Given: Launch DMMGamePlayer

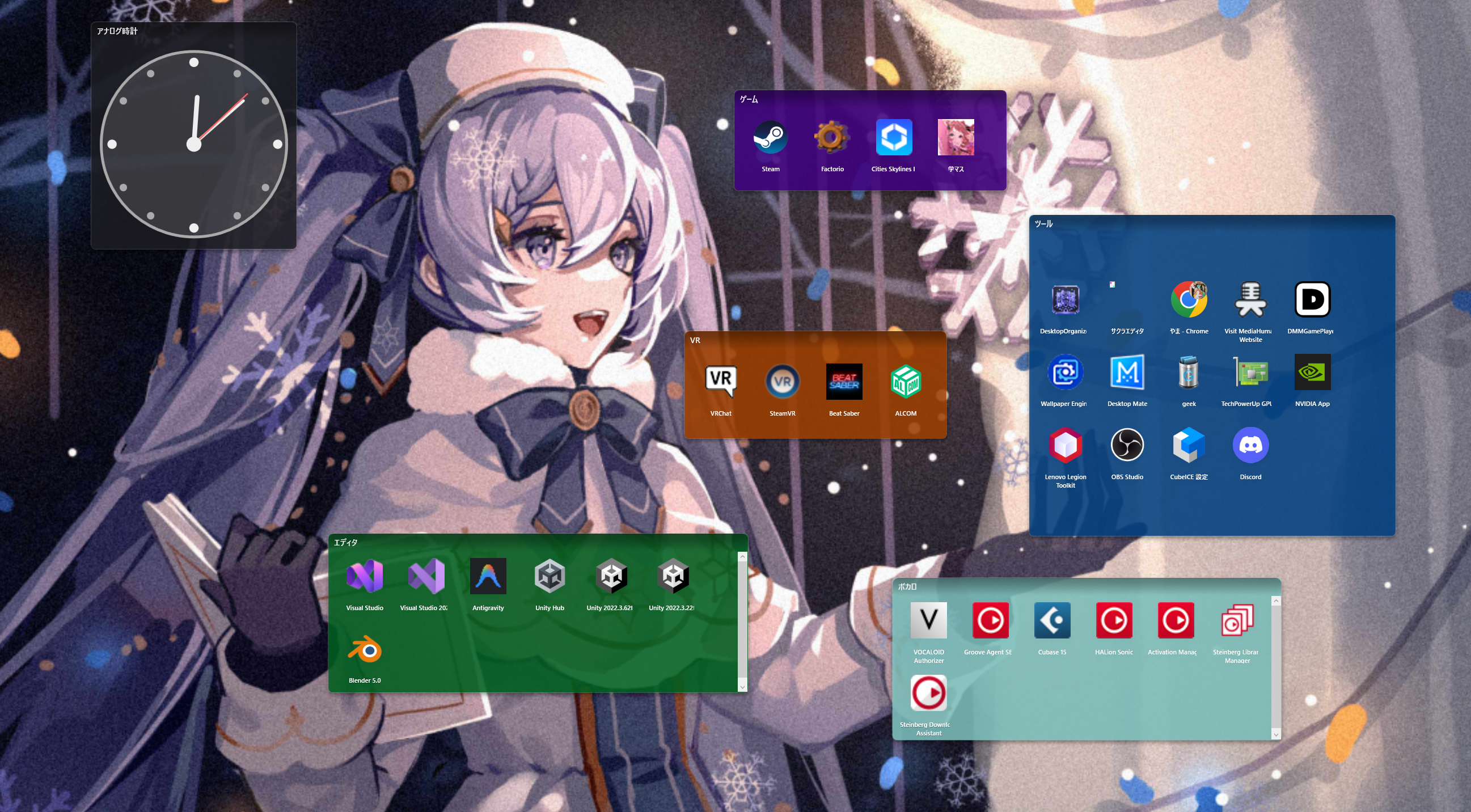Looking at the screenshot, I should pos(1312,299).
